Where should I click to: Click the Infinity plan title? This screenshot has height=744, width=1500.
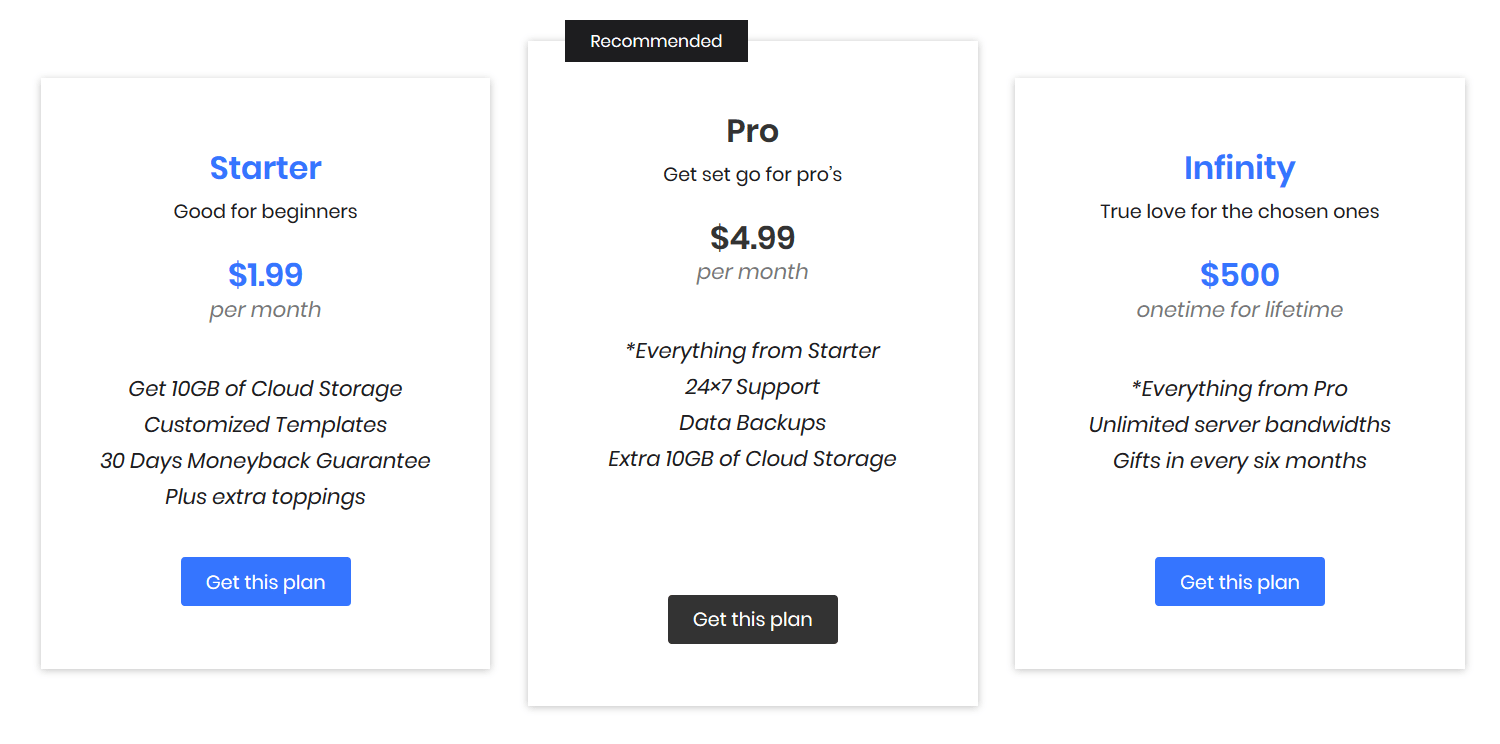[1239, 168]
